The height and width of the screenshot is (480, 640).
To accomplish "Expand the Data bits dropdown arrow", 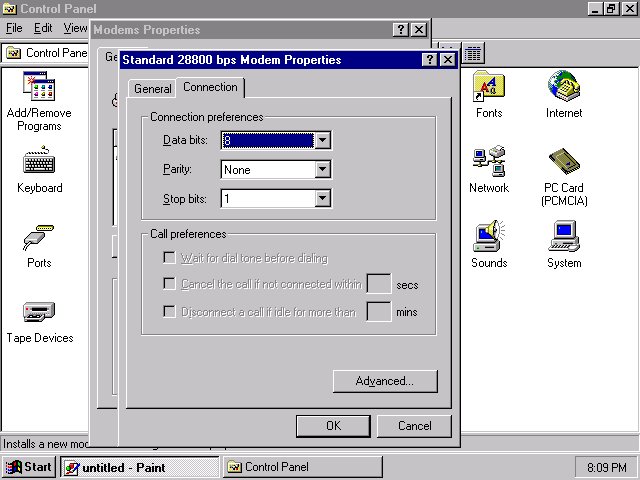I will [x=322, y=140].
